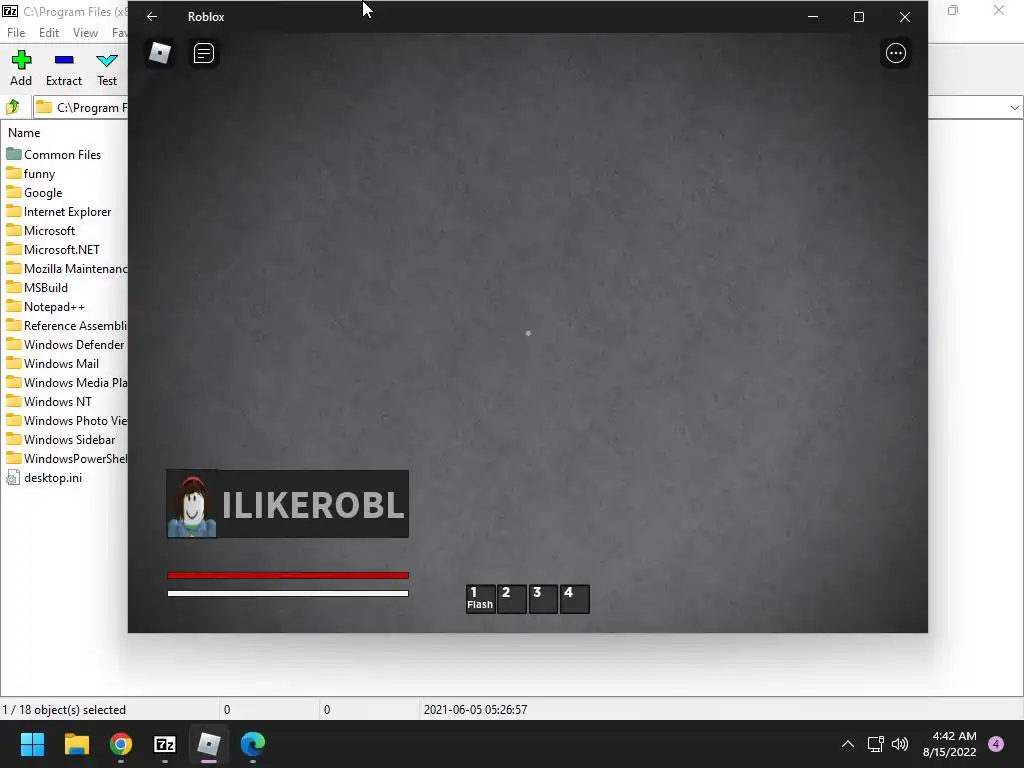
Task: Open the clock and date panel
Action: tap(950, 744)
